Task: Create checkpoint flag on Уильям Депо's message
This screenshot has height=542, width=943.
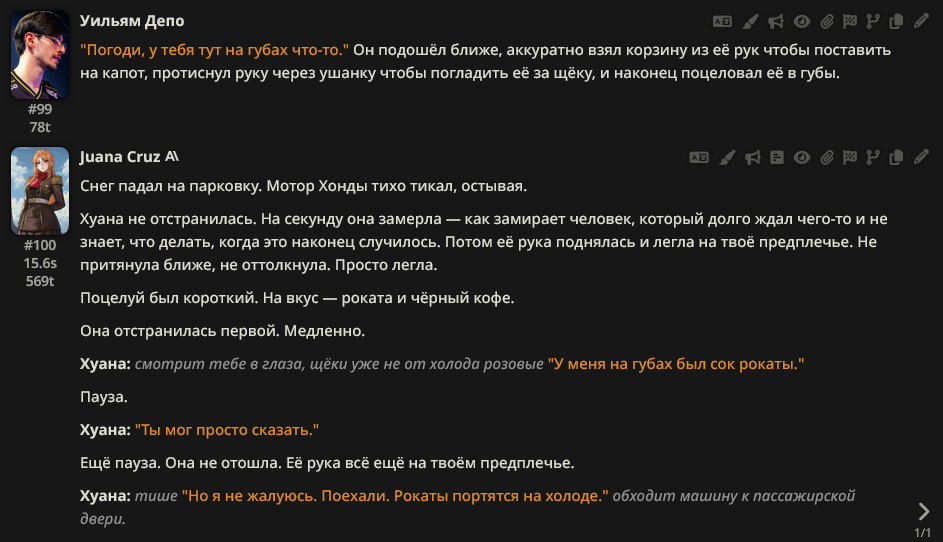Action: click(x=850, y=21)
